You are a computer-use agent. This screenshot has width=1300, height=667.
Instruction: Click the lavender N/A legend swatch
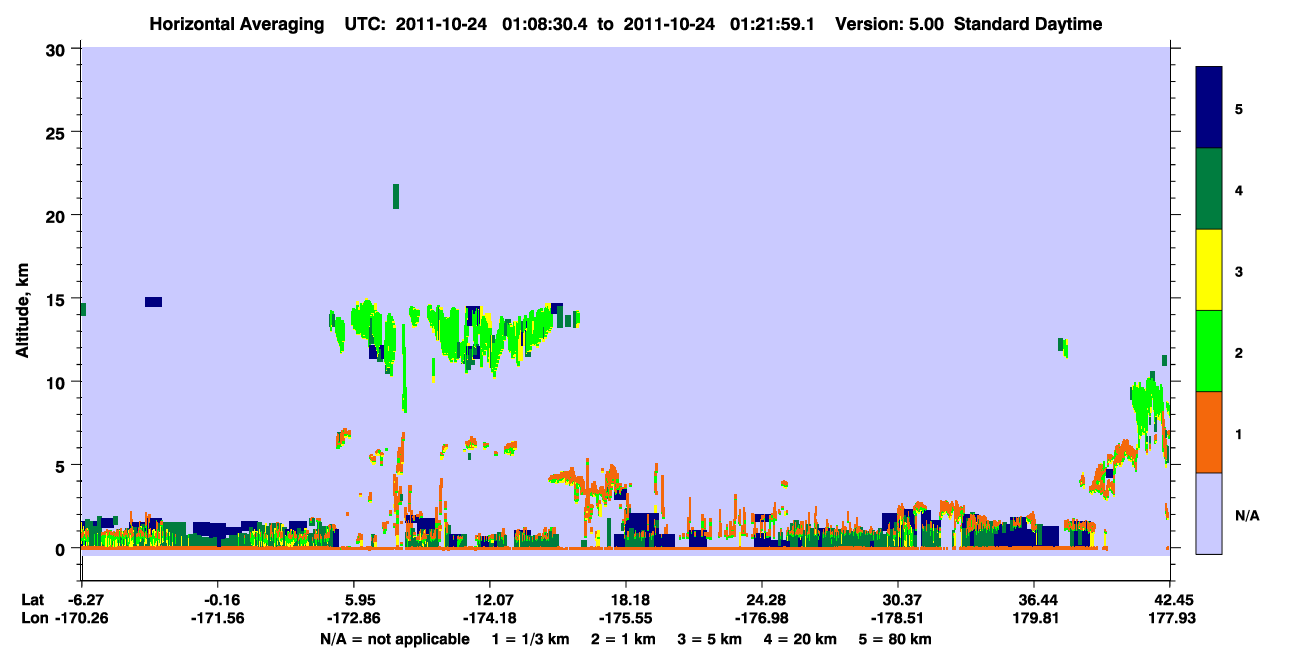tap(1209, 513)
